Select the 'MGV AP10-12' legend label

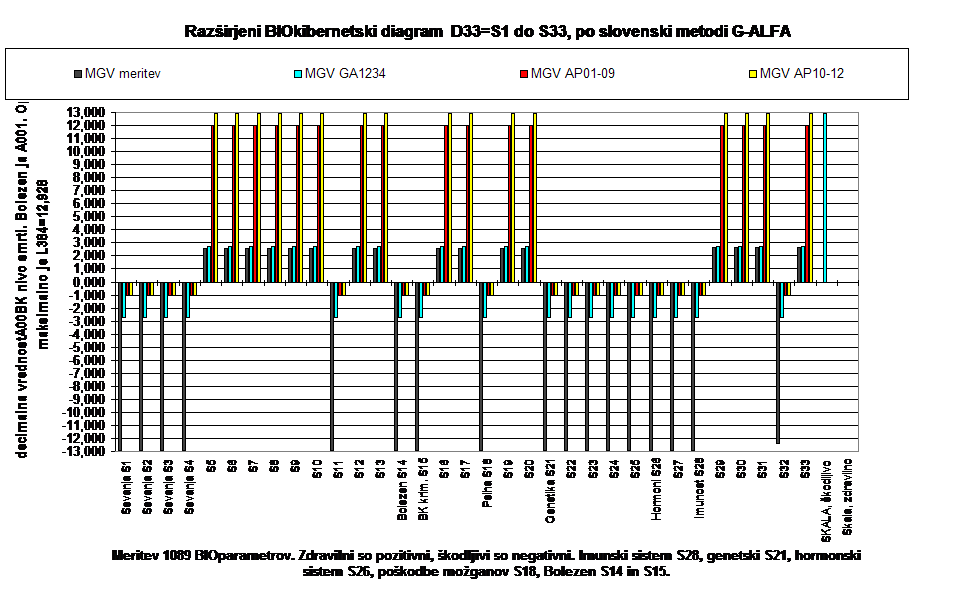tap(802, 74)
